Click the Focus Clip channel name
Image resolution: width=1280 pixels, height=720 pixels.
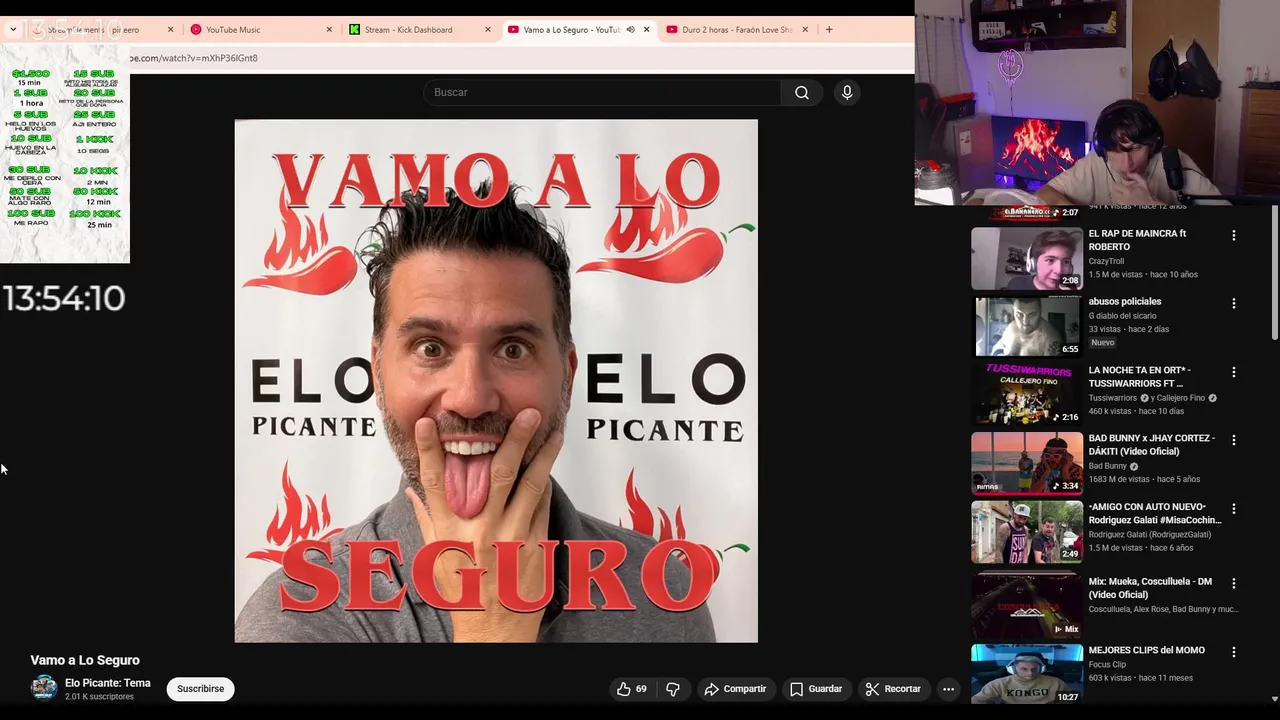point(1107,664)
